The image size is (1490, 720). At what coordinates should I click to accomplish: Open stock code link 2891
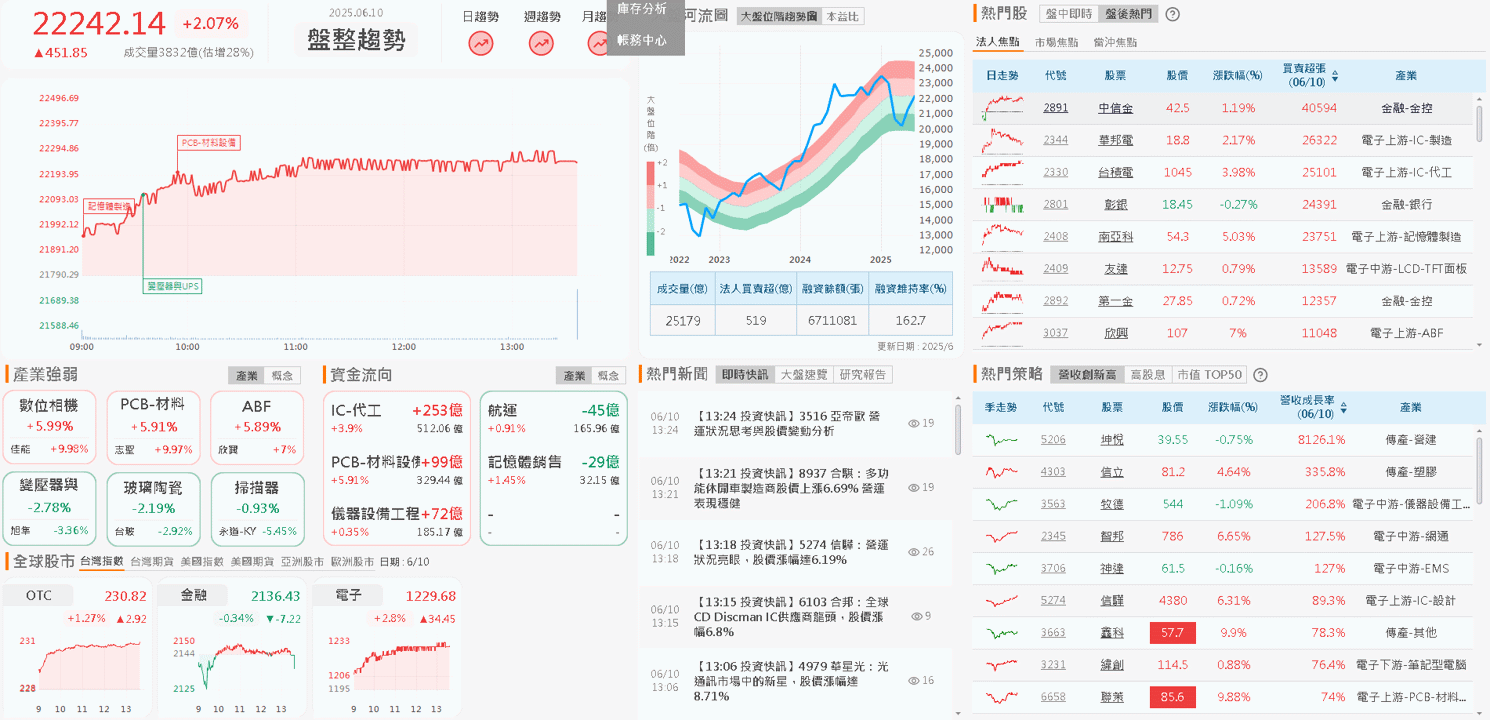[x=1055, y=108]
